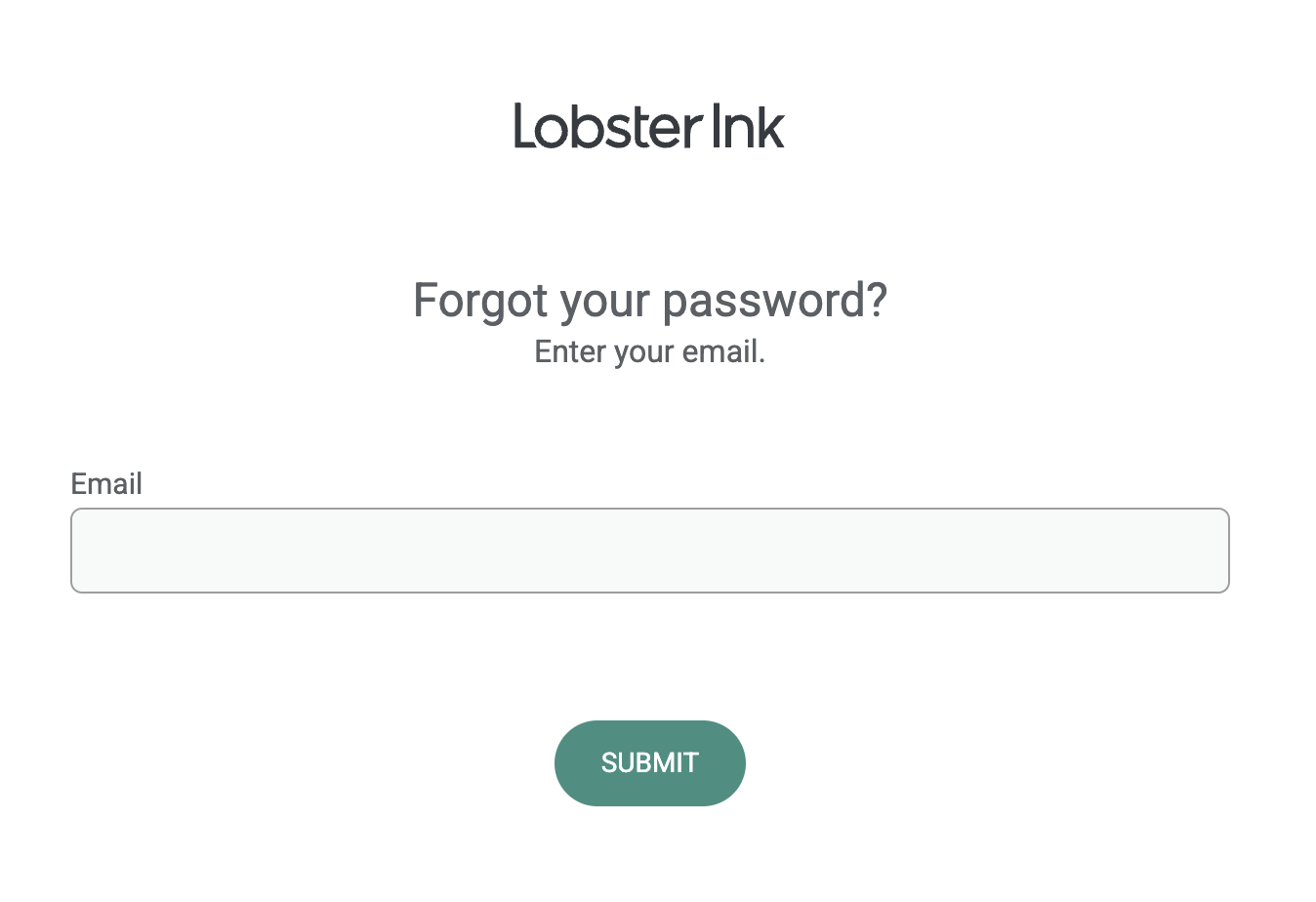The height and width of the screenshot is (902, 1316).
Task: Click inside the empty text box under Email
Action: click(649, 551)
